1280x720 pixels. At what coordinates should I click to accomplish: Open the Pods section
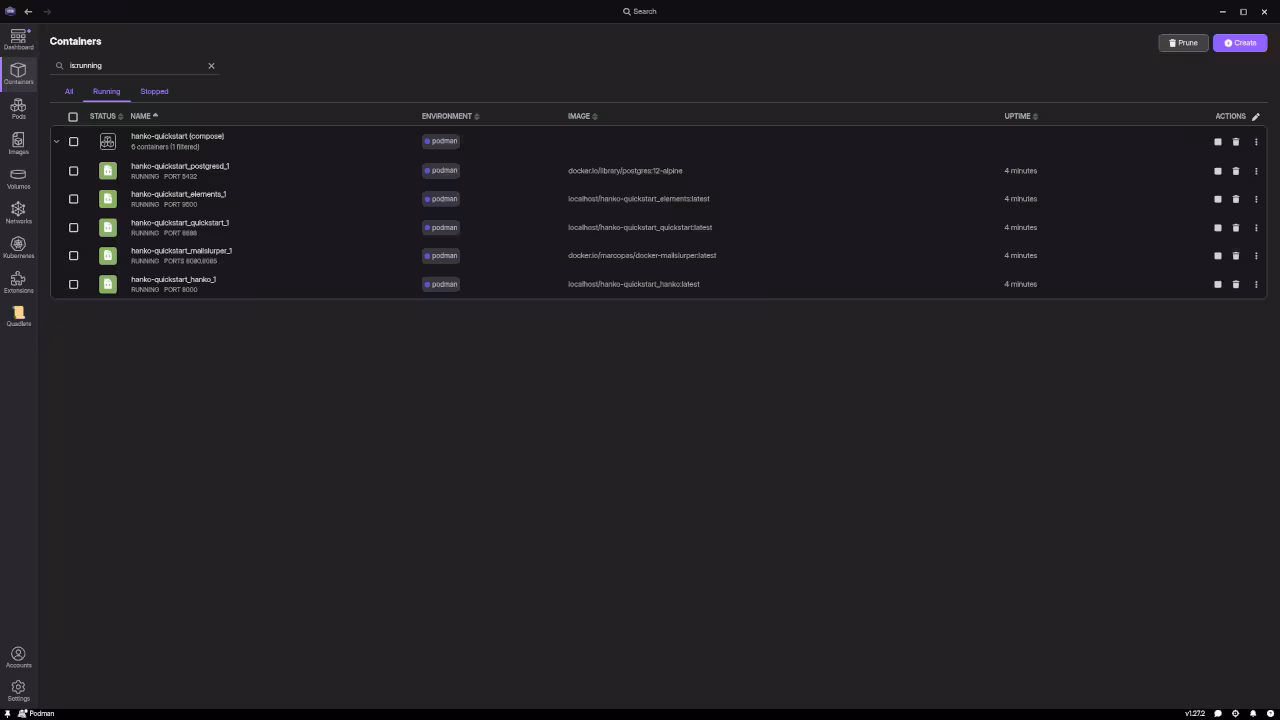coord(18,109)
